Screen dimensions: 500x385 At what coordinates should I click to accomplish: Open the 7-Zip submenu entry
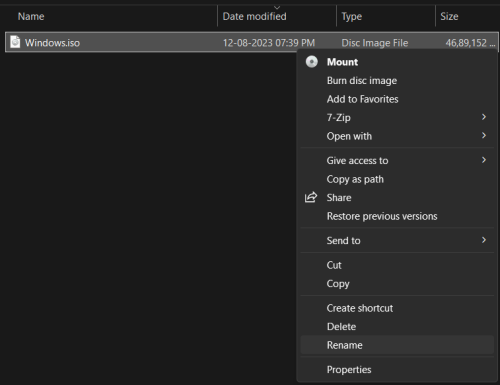(397, 117)
